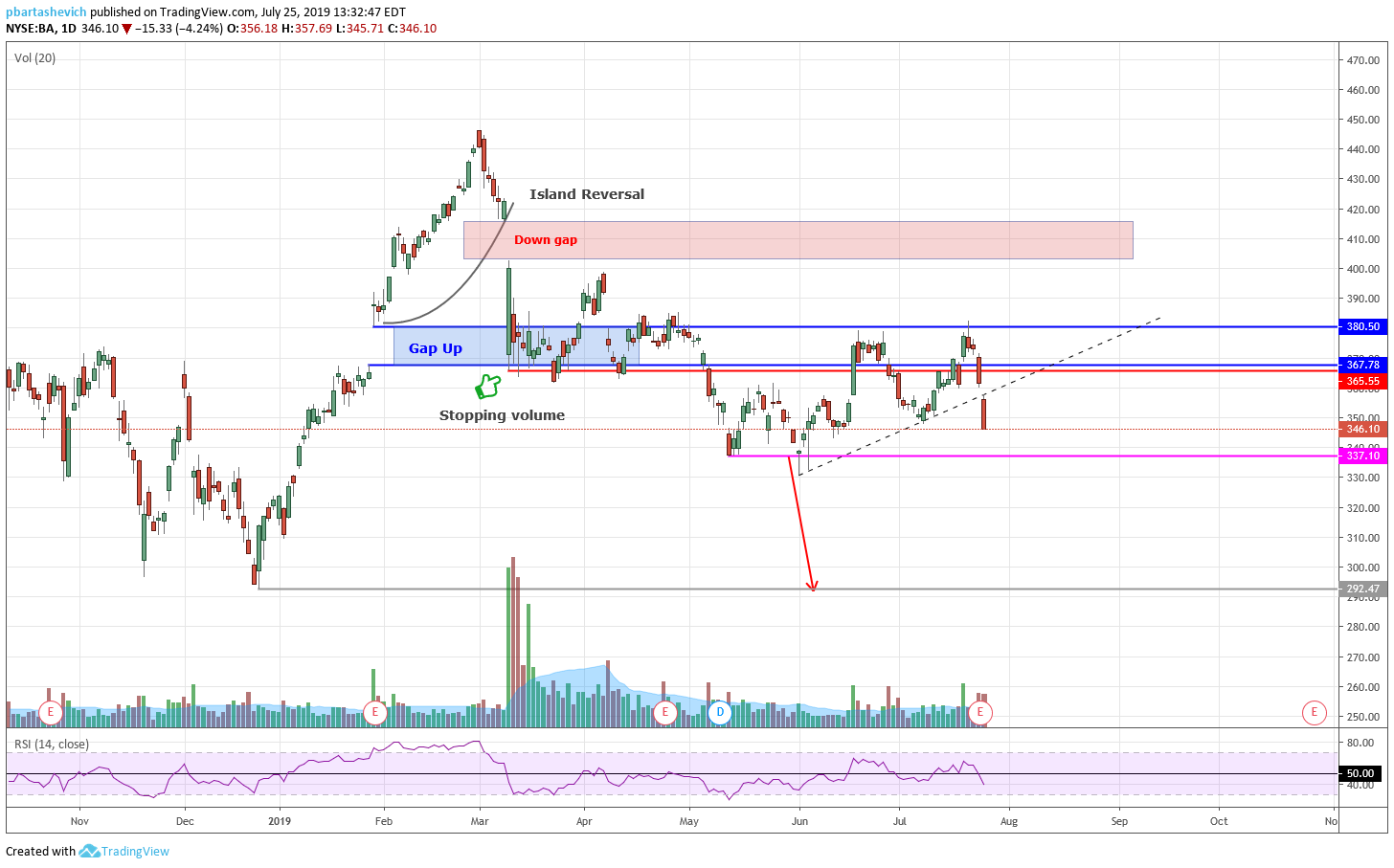The height and width of the screenshot is (868, 1394).
Task: Click the 450.00 price axis label
Action: coord(1363,121)
